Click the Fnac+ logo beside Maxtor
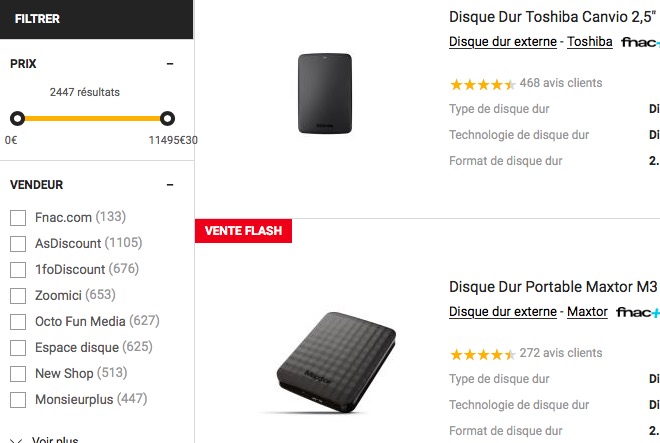Viewport: 660px width, 443px height. (x=637, y=312)
